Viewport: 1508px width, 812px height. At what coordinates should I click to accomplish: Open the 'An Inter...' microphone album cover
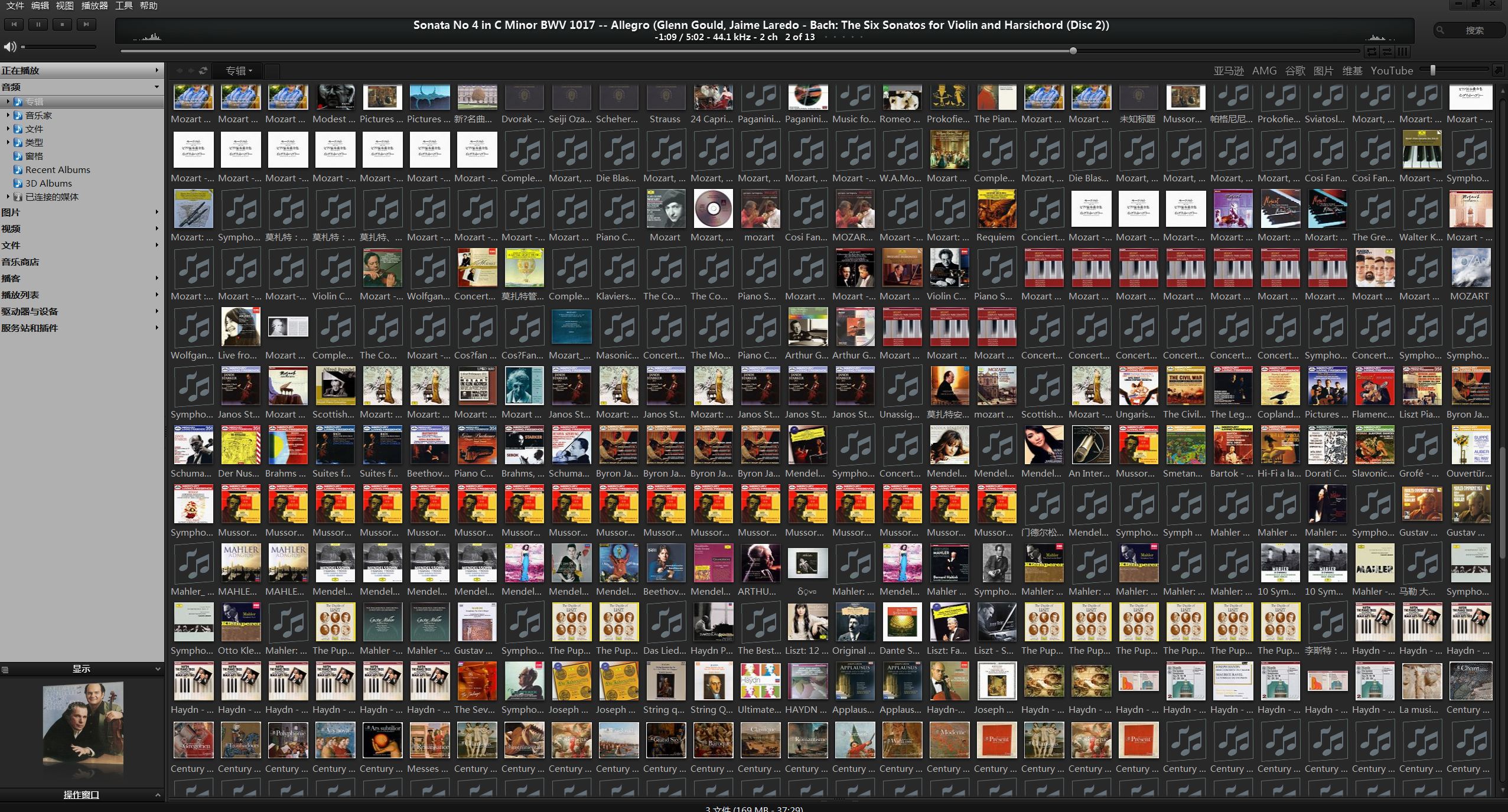(x=1091, y=445)
